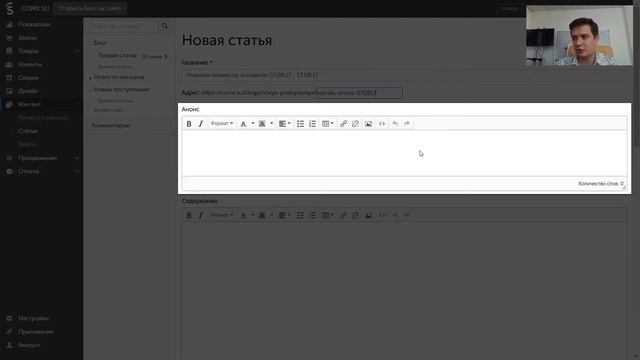Viewport: 640px width, 360px height.
Task: Apply background color in the Анонс editor
Action: point(262,124)
